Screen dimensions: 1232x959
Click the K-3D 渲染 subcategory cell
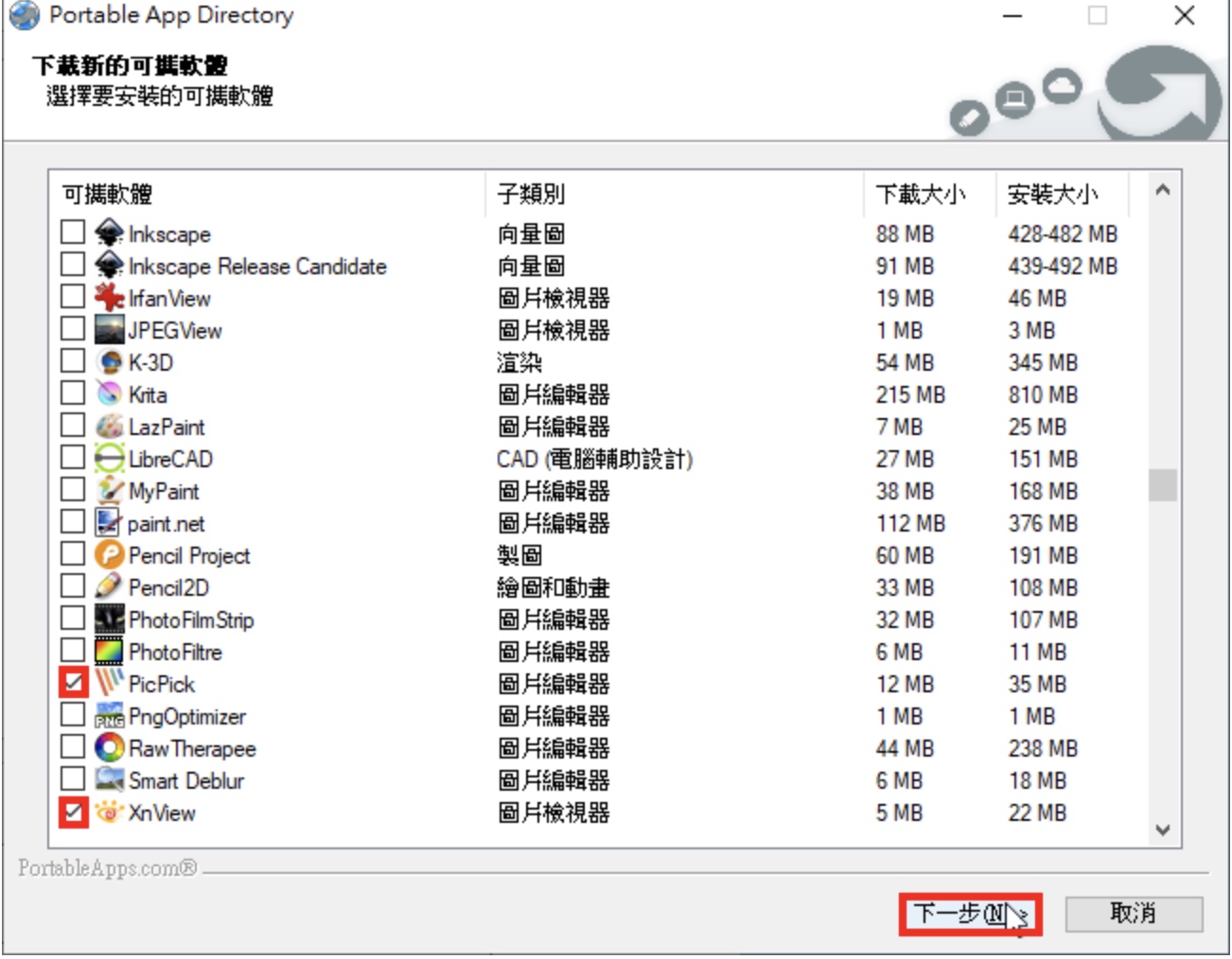click(x=519, y=362)
